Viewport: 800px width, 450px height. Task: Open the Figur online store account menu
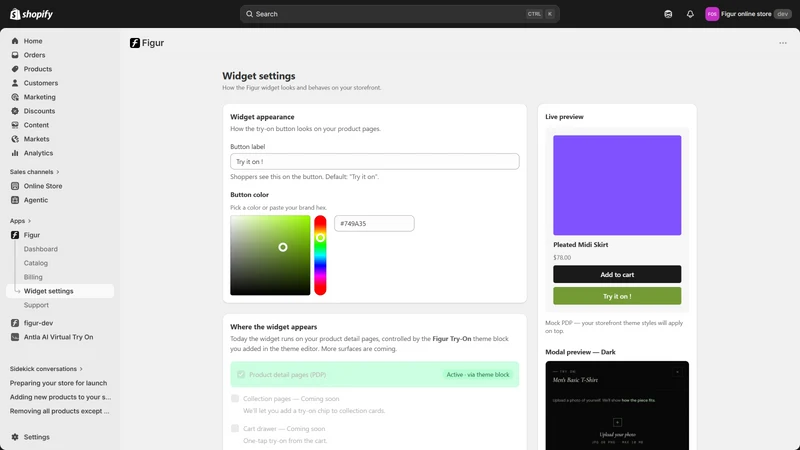(x=748, y=14)
